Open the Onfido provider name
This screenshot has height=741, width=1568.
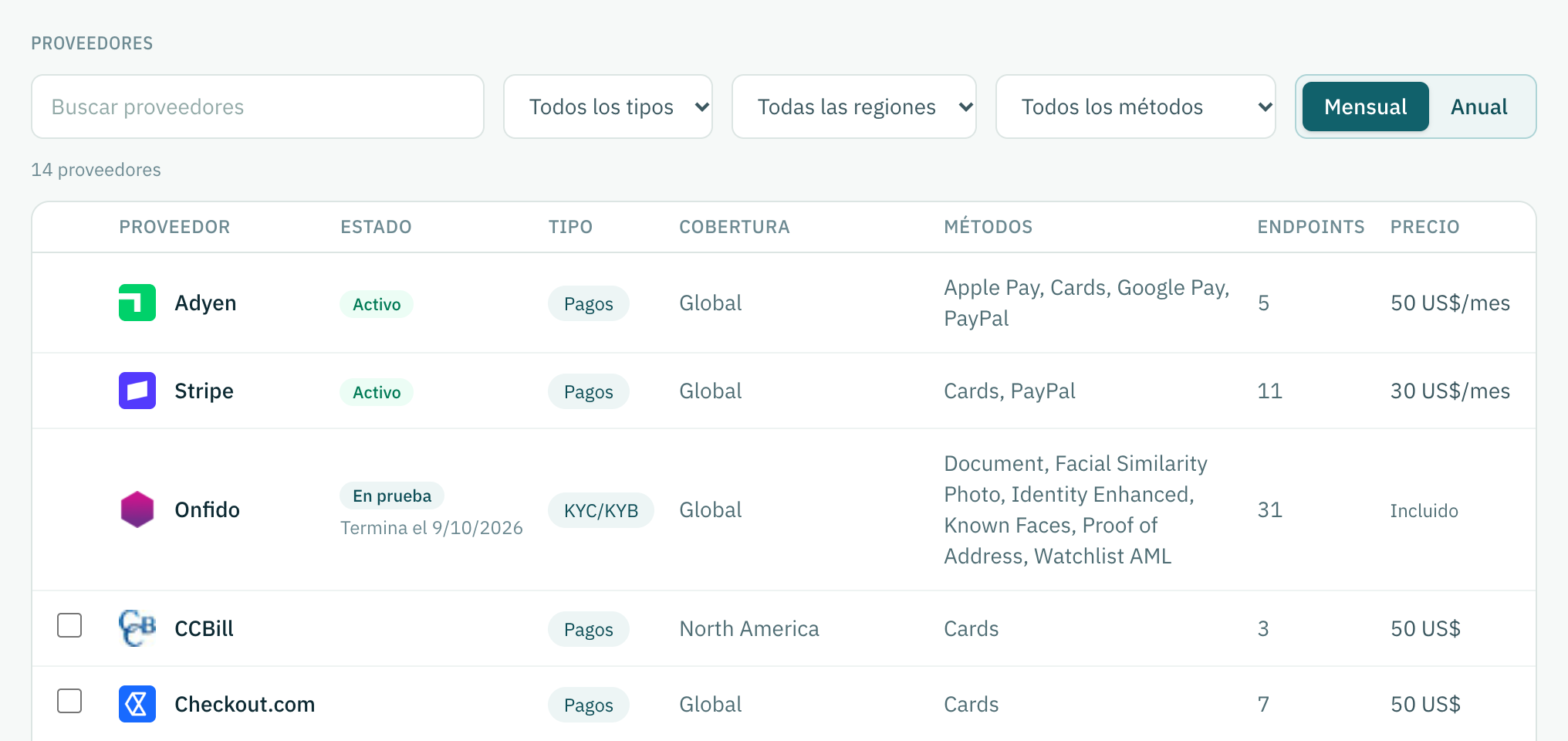point(207,509)
